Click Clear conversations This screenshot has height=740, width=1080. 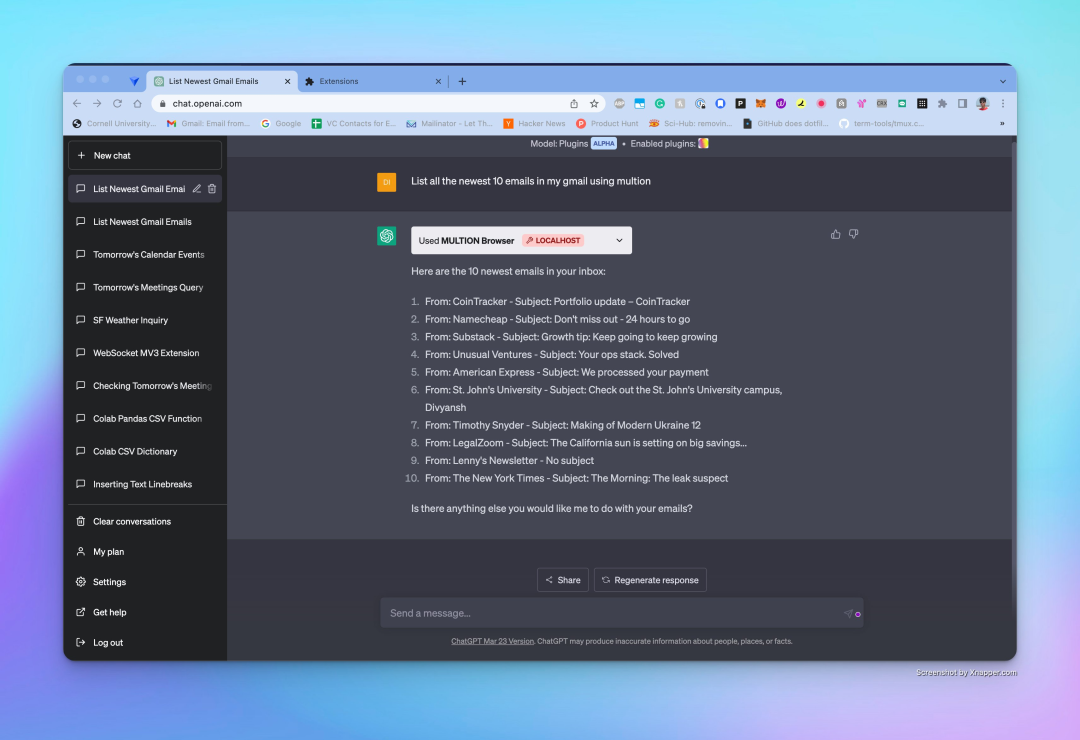pyautogui.click(x=145, y=522)
